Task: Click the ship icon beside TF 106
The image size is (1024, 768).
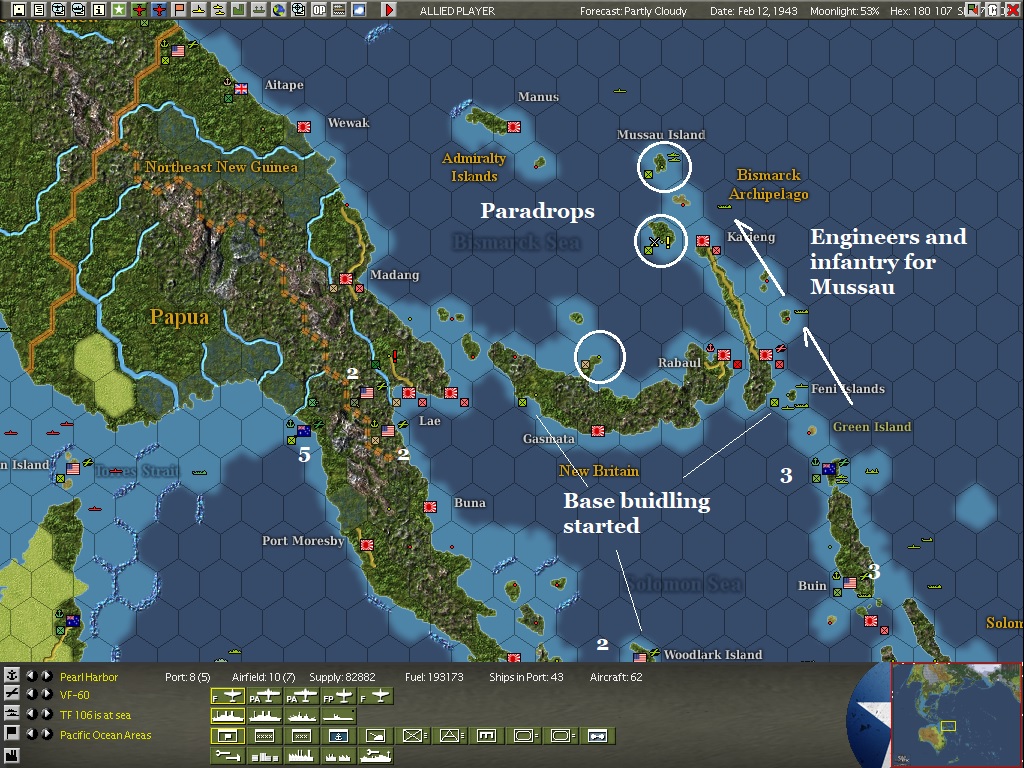Action: [x=12, y=714]
